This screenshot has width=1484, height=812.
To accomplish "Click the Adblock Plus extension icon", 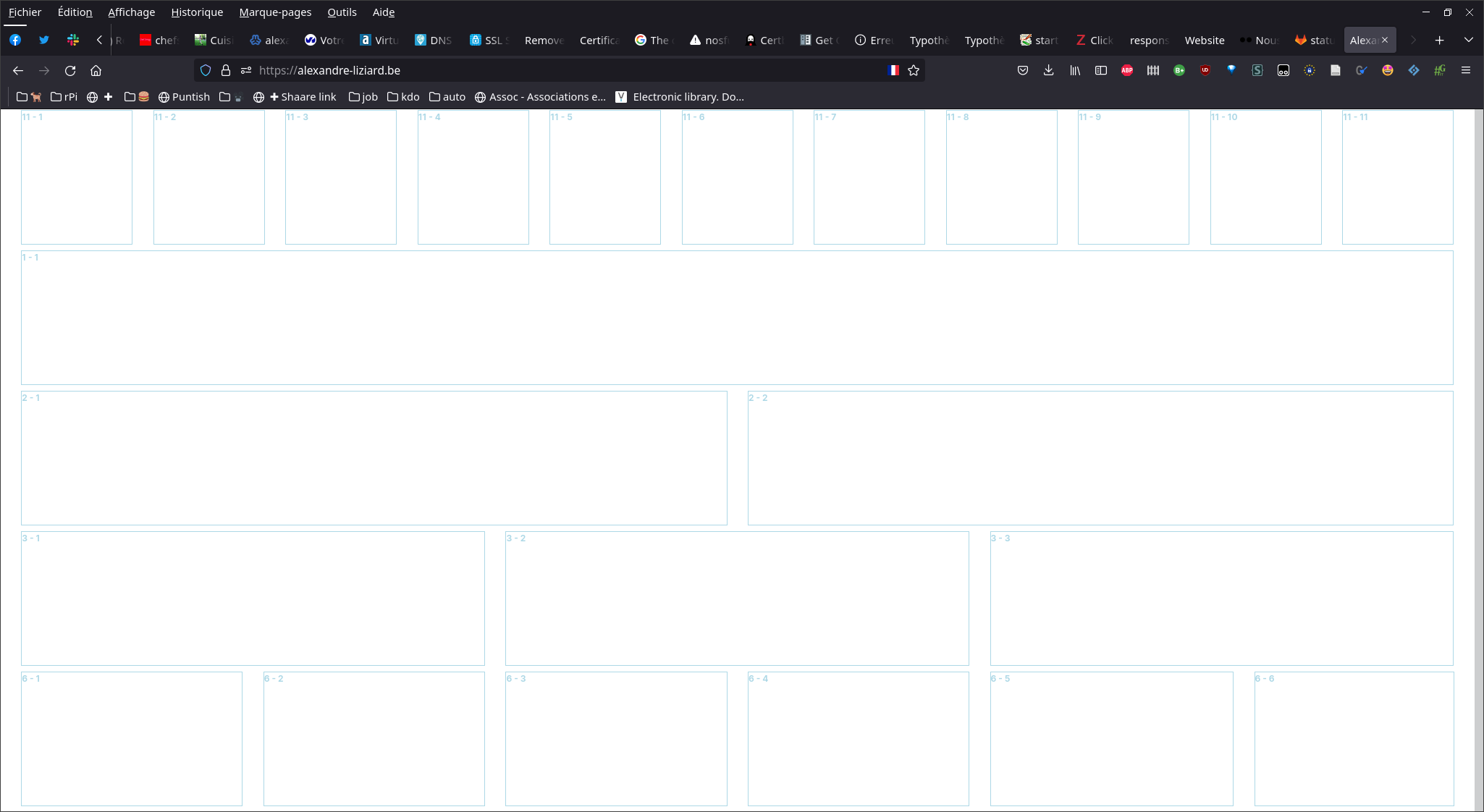I will pos(1127,70).
